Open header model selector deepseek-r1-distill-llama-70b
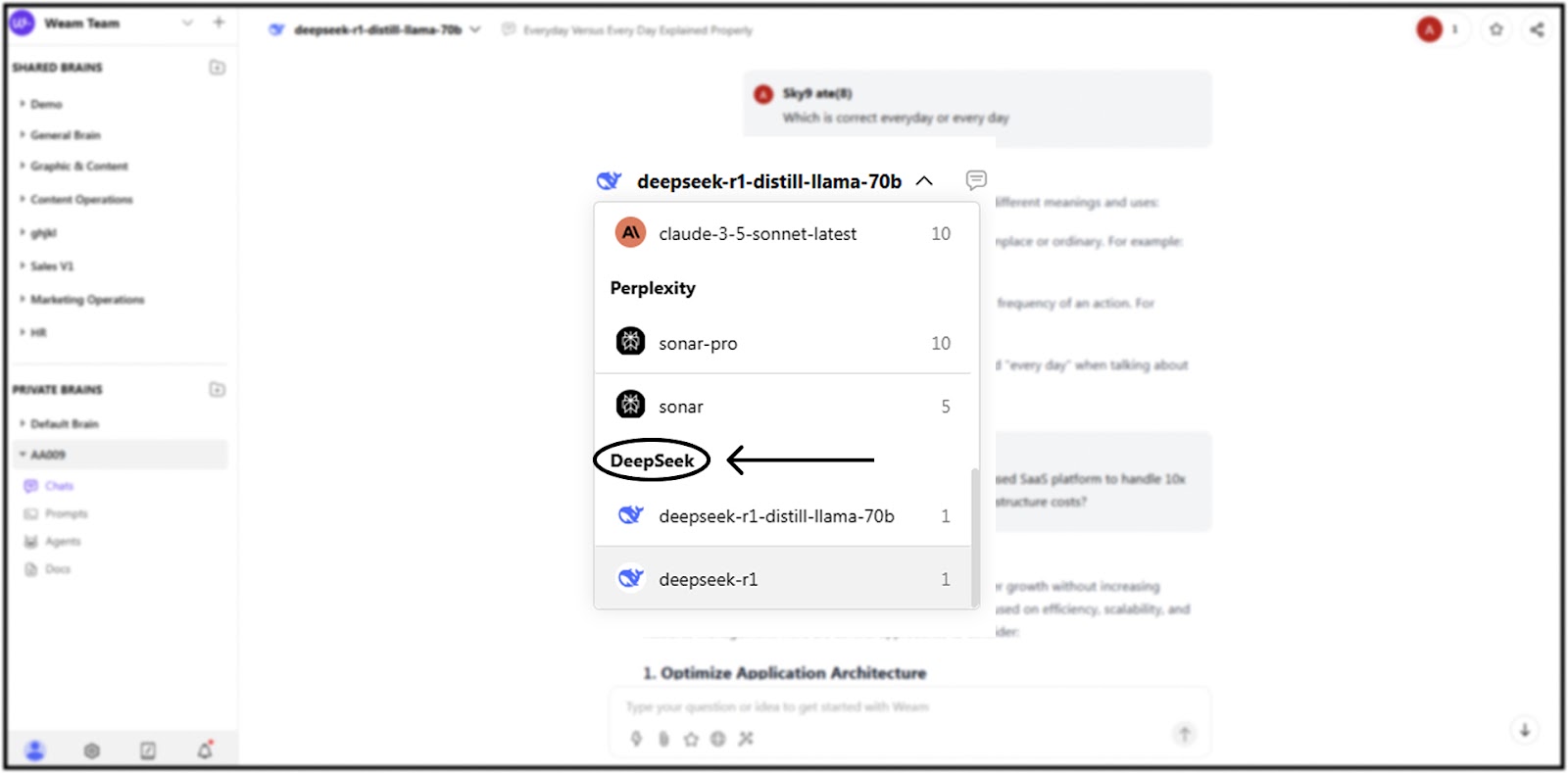Viewport: 1568px width, 773px height. (x=376, y=29)
